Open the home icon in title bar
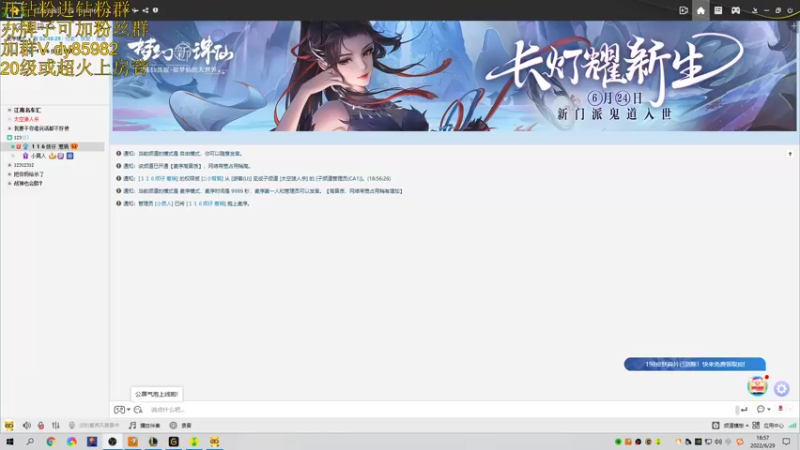 pos(701,10)
